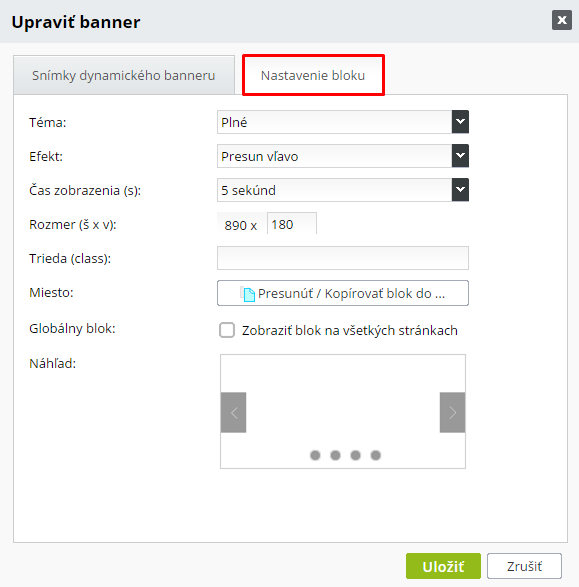Click the height field showing 180

[292, 224]
